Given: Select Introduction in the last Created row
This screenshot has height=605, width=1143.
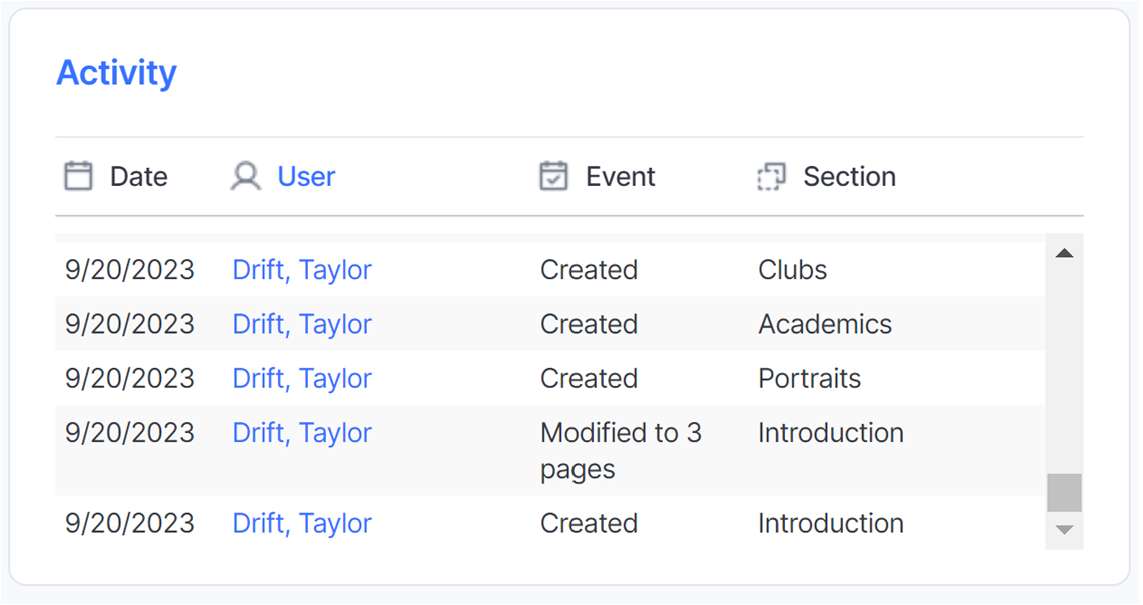Looking at the screenshot, I should [x=830, y=523].
